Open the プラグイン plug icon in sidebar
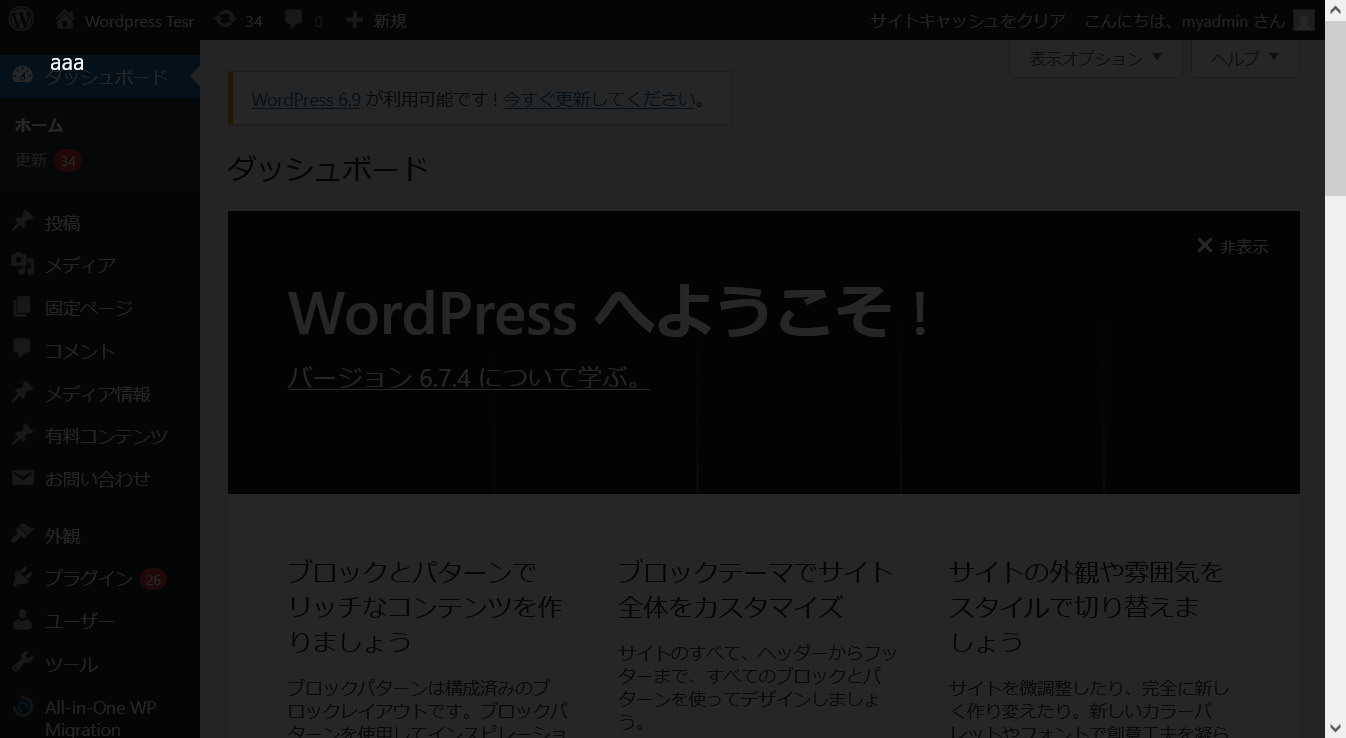The image size is (1346, 738). [x=23, y=578]
